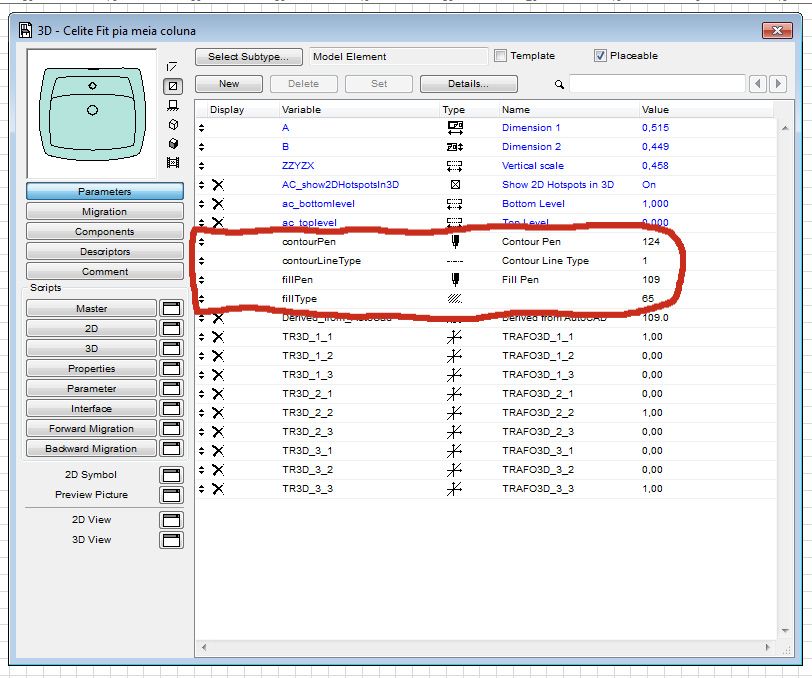812x678 pixels.
Task: Open 2D Symbol window icon
Action: [x=171, y=475]
